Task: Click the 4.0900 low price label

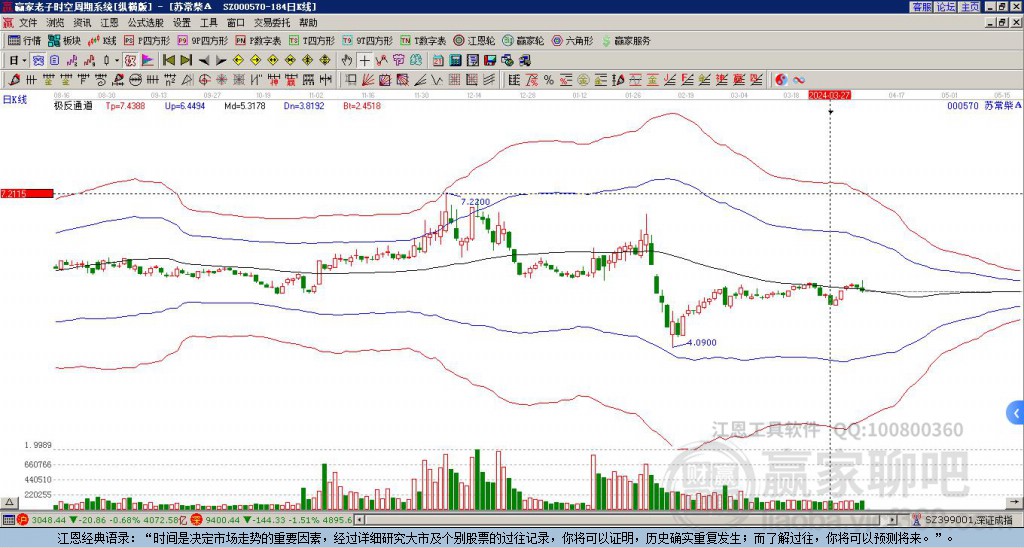Action: (703, 342)
